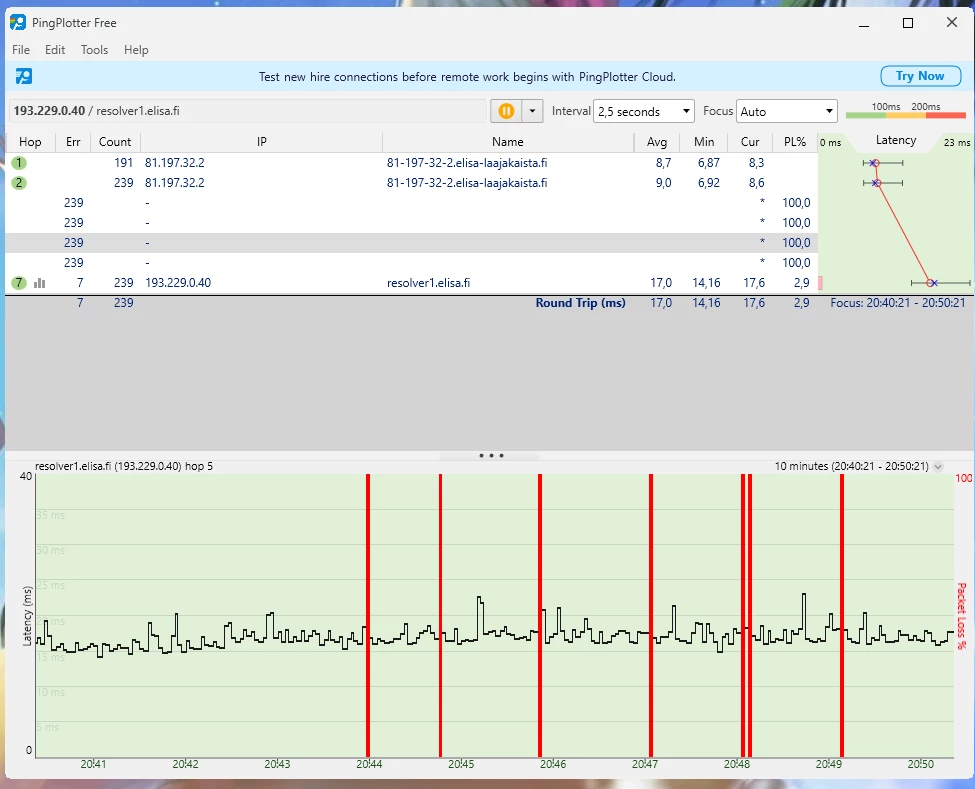Click the Round Trip (ms) summary label
The height and width of the screenshot is (789, 975).
581,303
